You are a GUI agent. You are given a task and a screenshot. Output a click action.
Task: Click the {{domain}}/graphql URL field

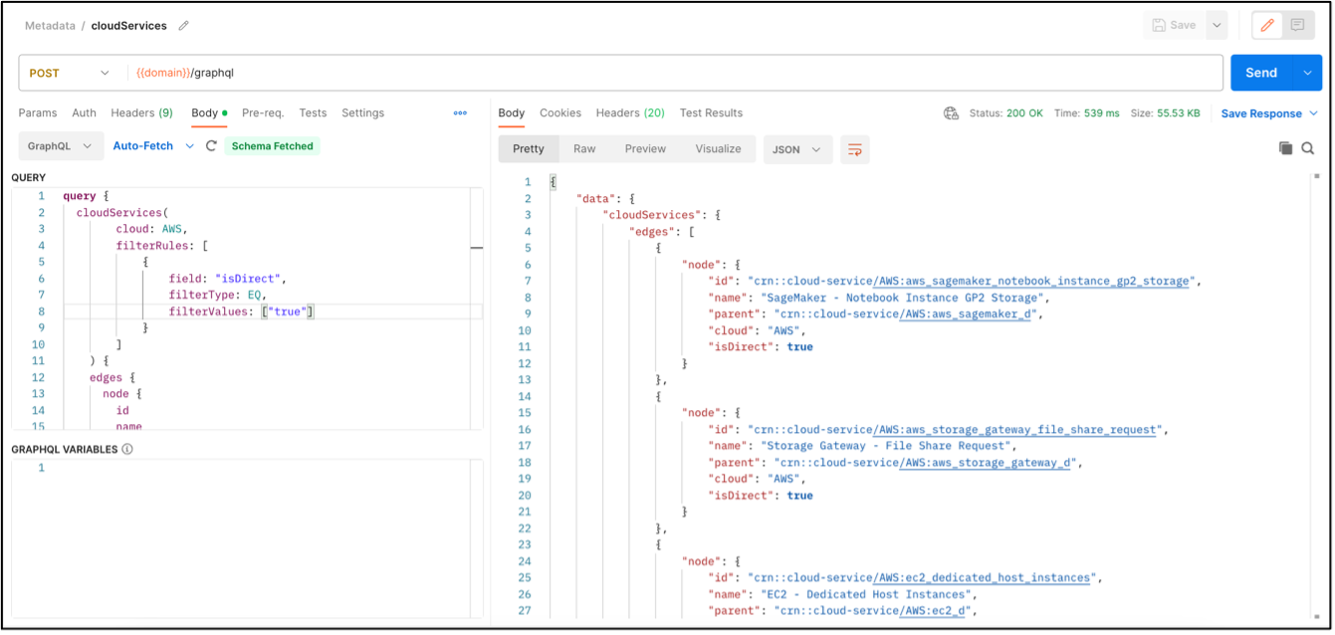pos(675,73)
